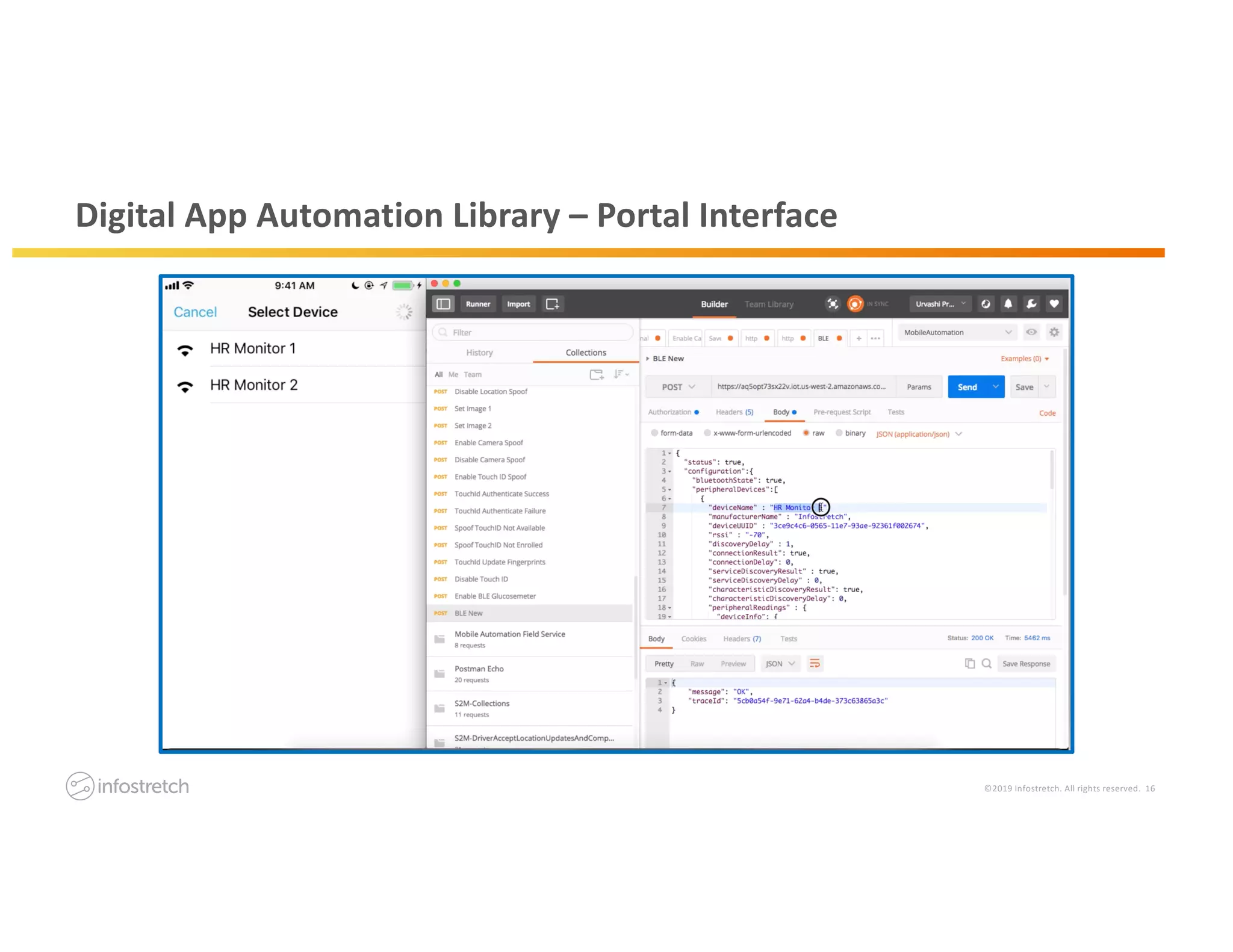The height and width of the screenshot is (952, 1233).
Task: Click the Import button
Action: pos(518,304)
